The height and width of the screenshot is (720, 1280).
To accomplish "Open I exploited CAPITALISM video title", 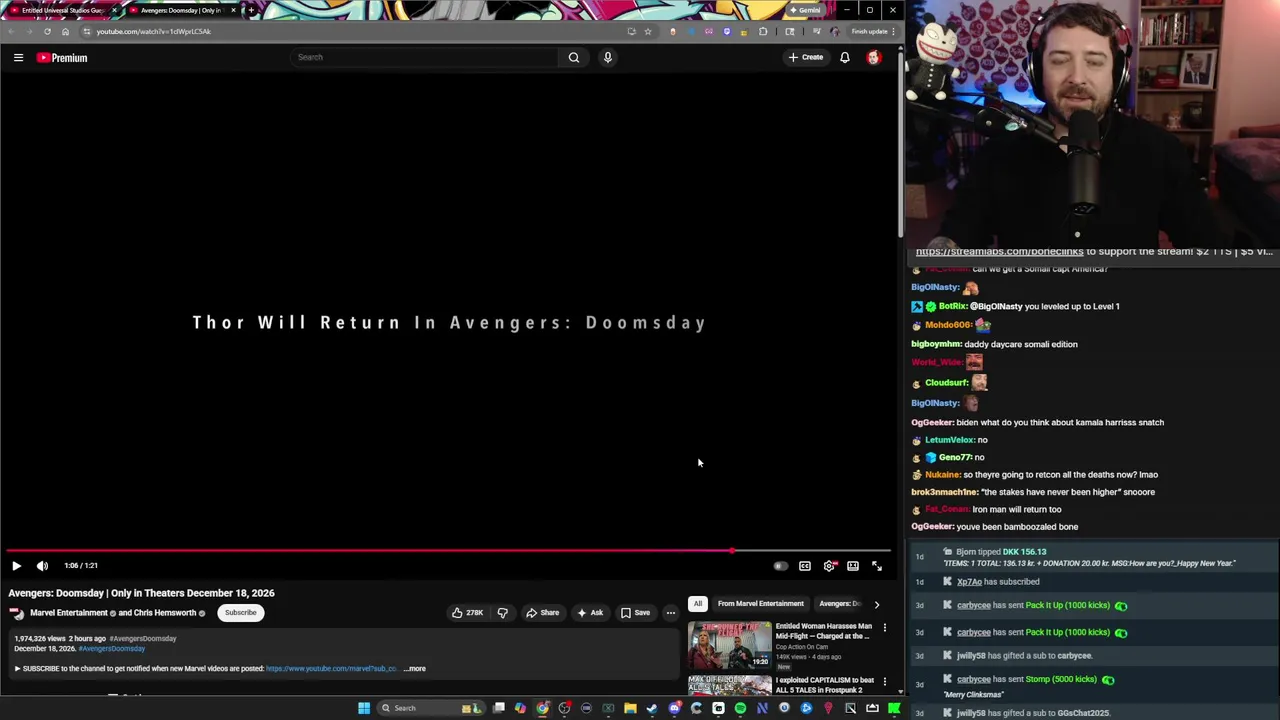I will 824,685.
